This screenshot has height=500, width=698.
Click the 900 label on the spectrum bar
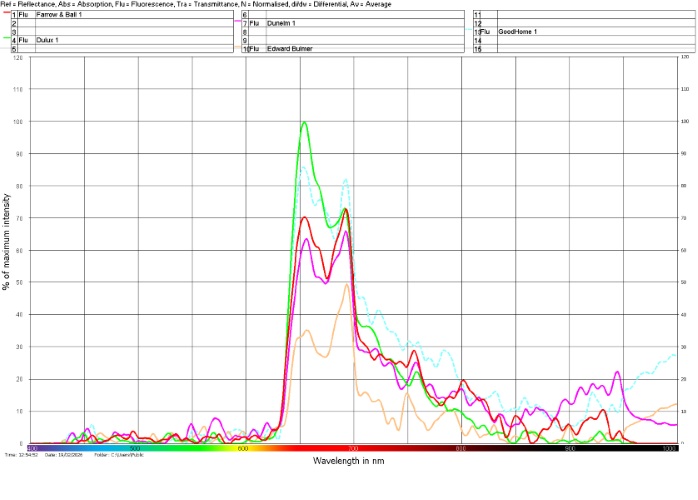click(570, 448)
